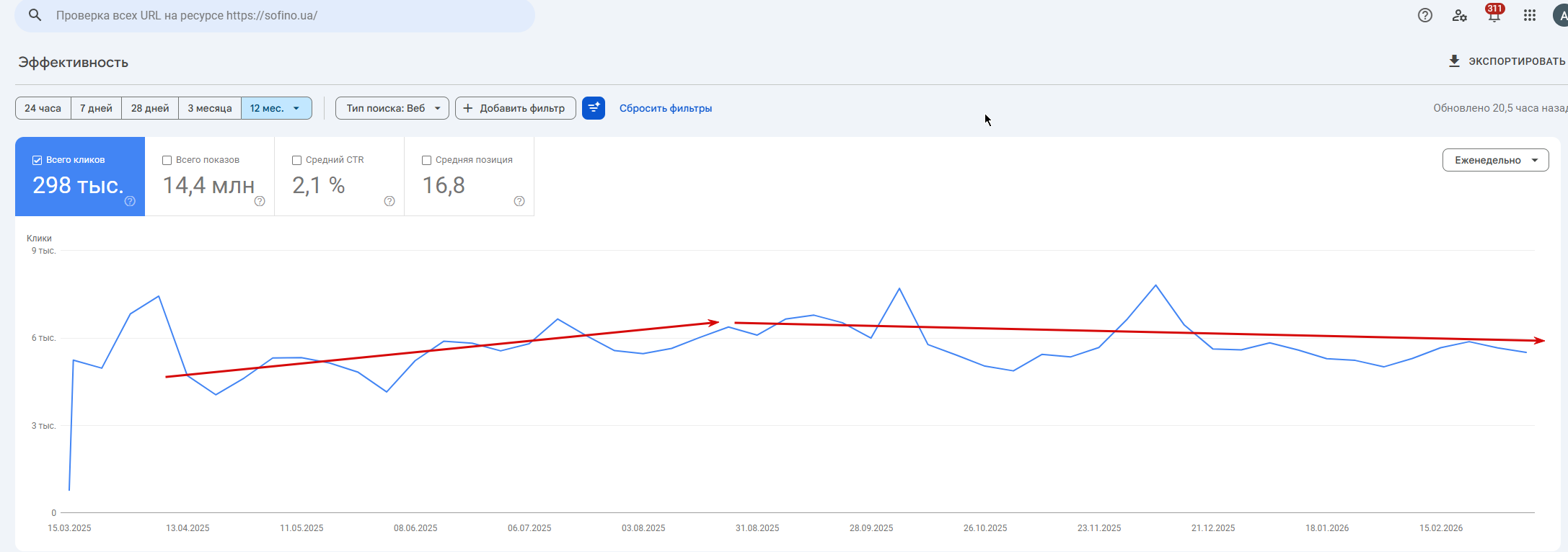Open the 'Еженедельно' grouping dropdown
Screen dimensions: 1568x552
[x=1495, y=160]
